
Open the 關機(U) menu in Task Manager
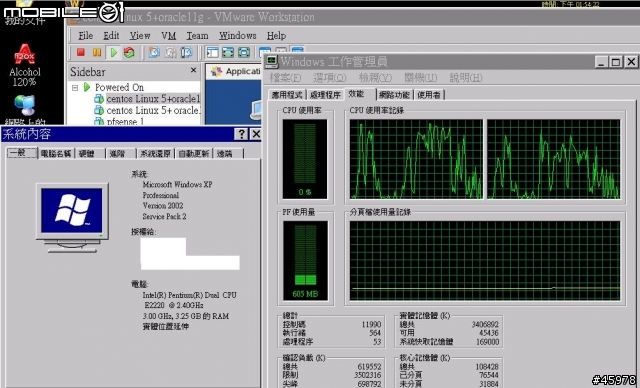click(421, 78)
